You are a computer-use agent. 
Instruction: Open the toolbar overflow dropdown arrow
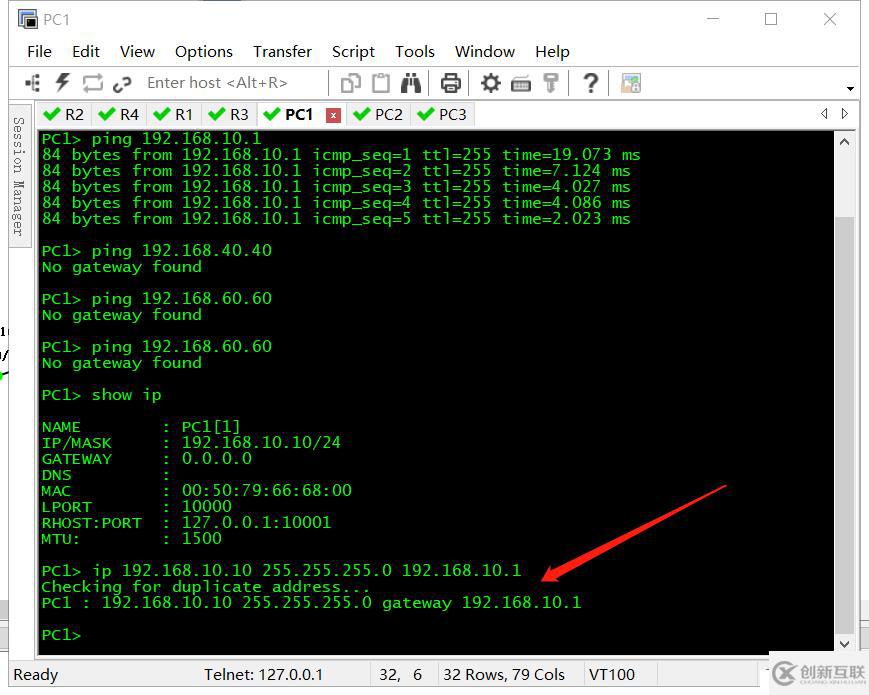pyautogui.click(x=850, y=89)
